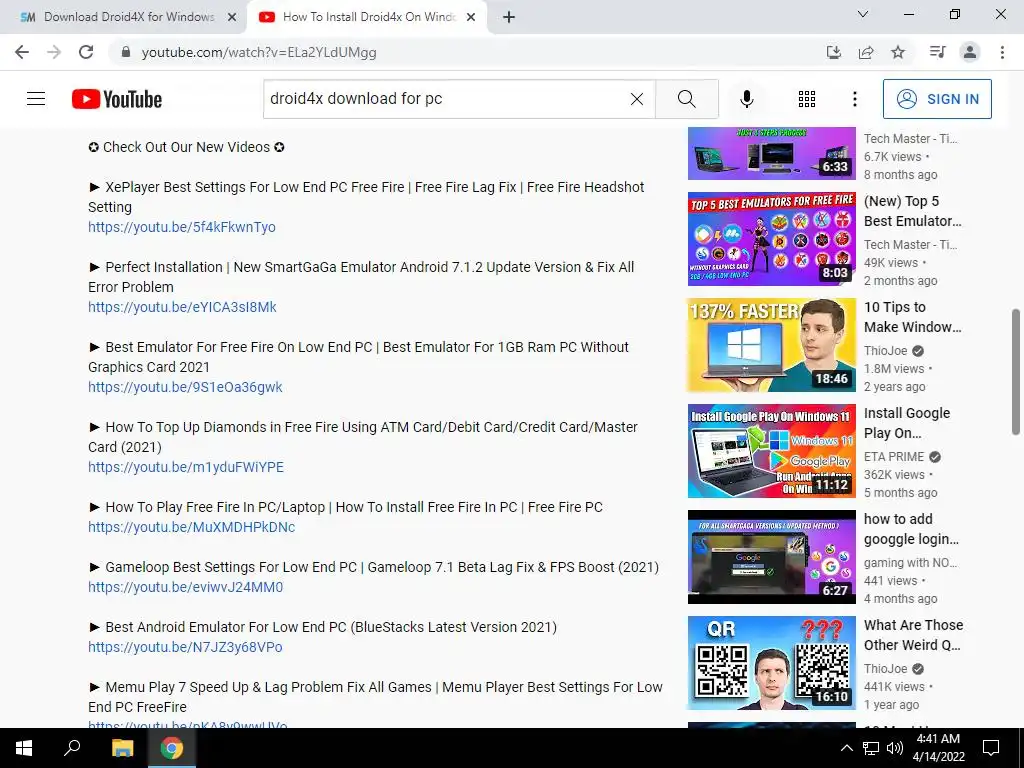Click ETA PRIME channel name
This screenshot has width=1024, height=768.
894,456
